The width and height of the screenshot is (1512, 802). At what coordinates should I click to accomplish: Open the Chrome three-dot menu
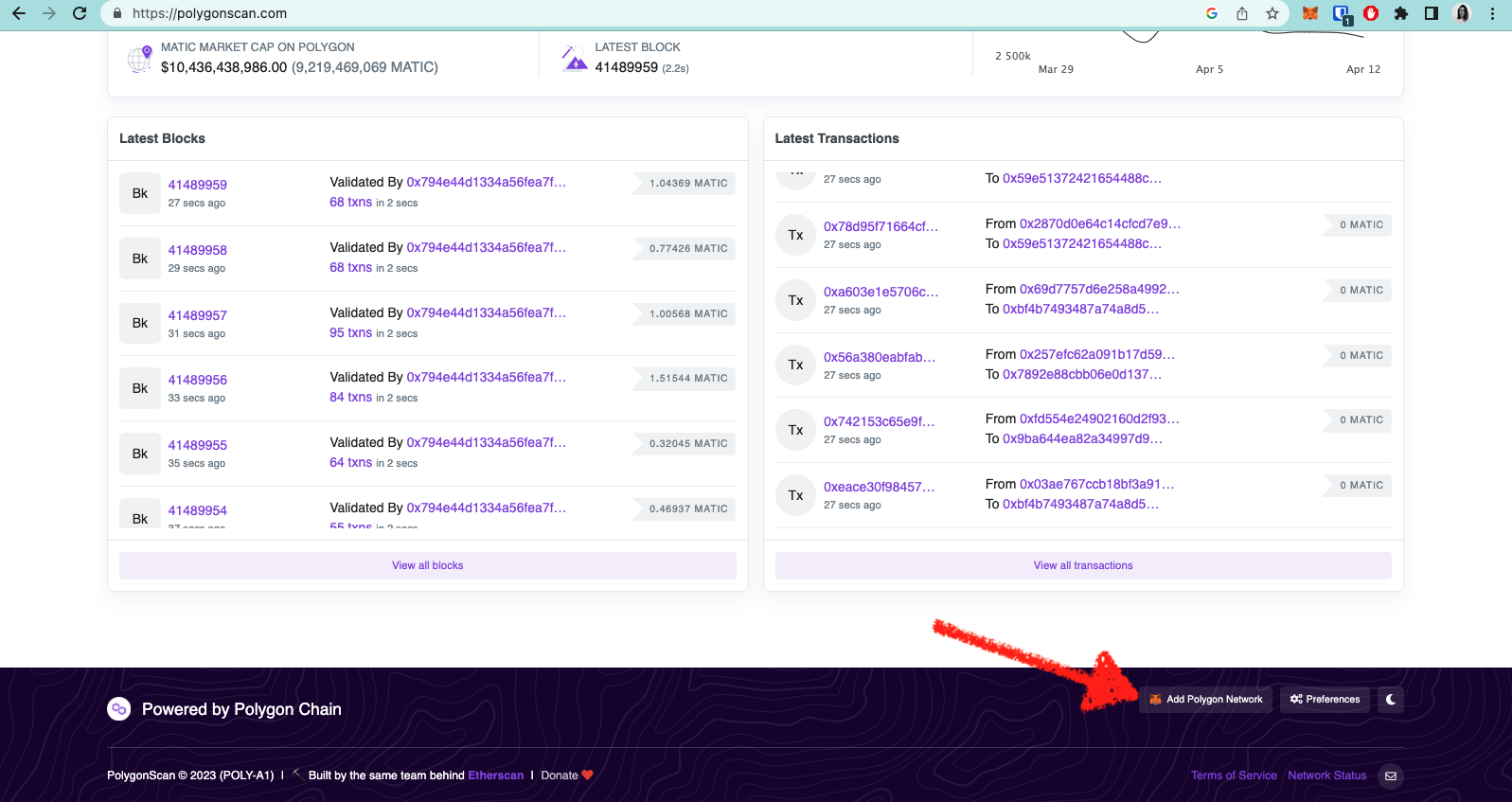tap(1493, 13)
